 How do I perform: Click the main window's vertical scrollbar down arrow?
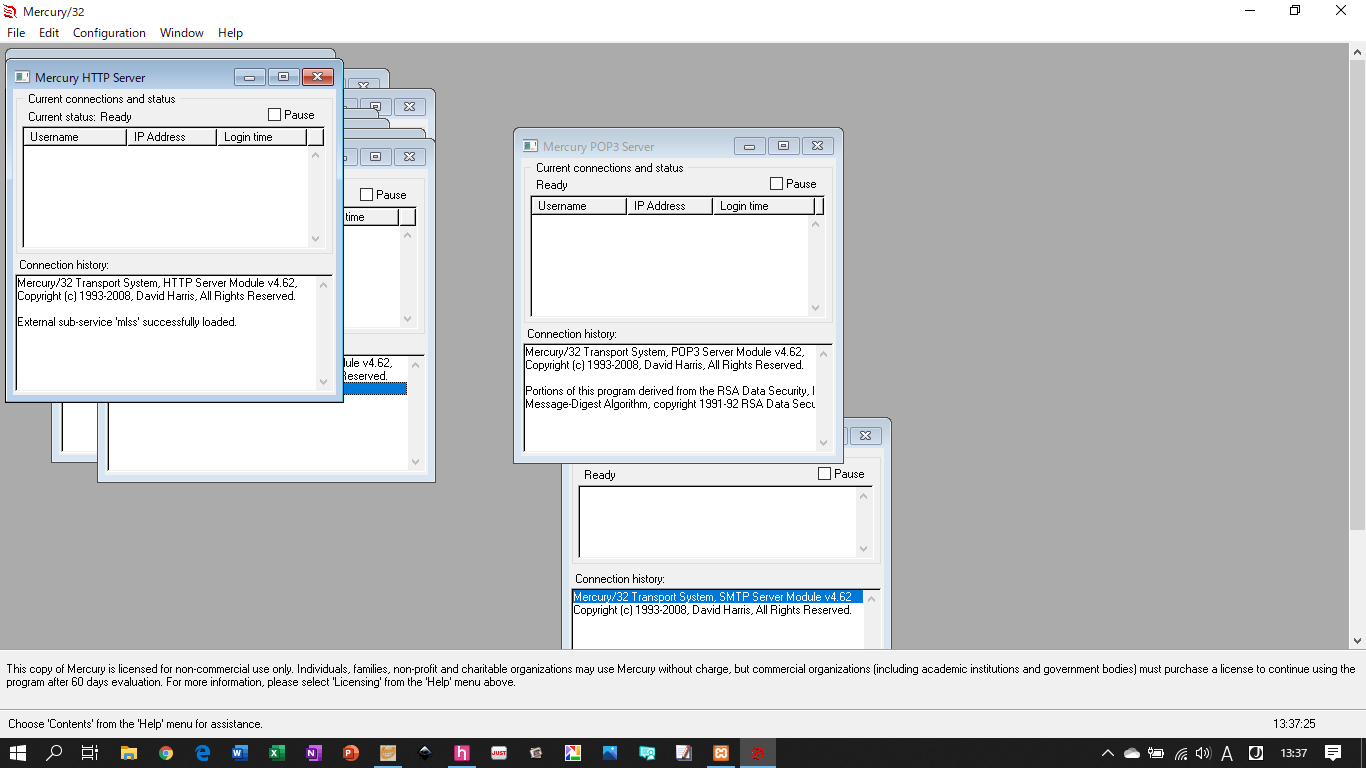[x=1357, y=641]
